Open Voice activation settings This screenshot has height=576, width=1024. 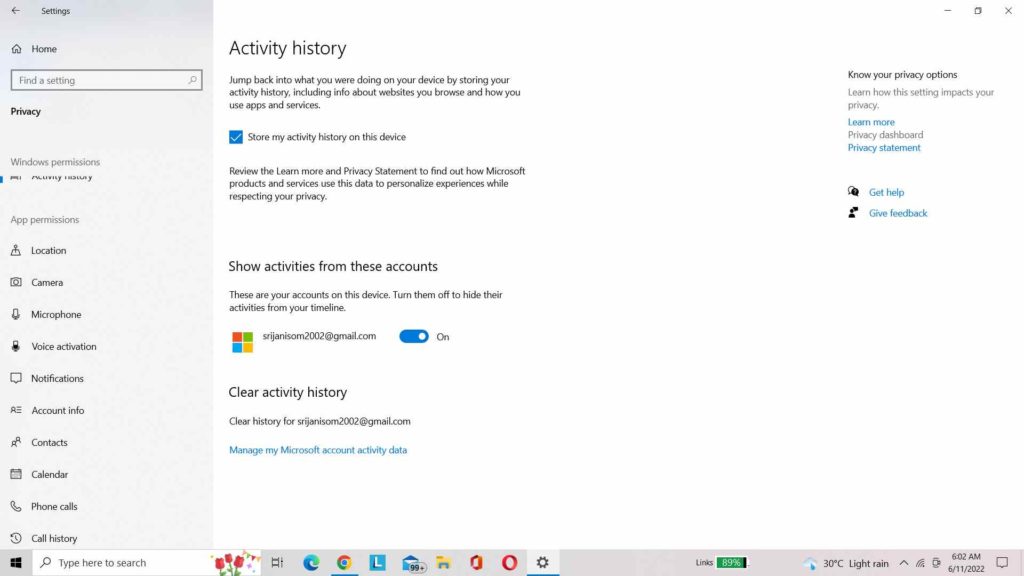pos(62,346)
